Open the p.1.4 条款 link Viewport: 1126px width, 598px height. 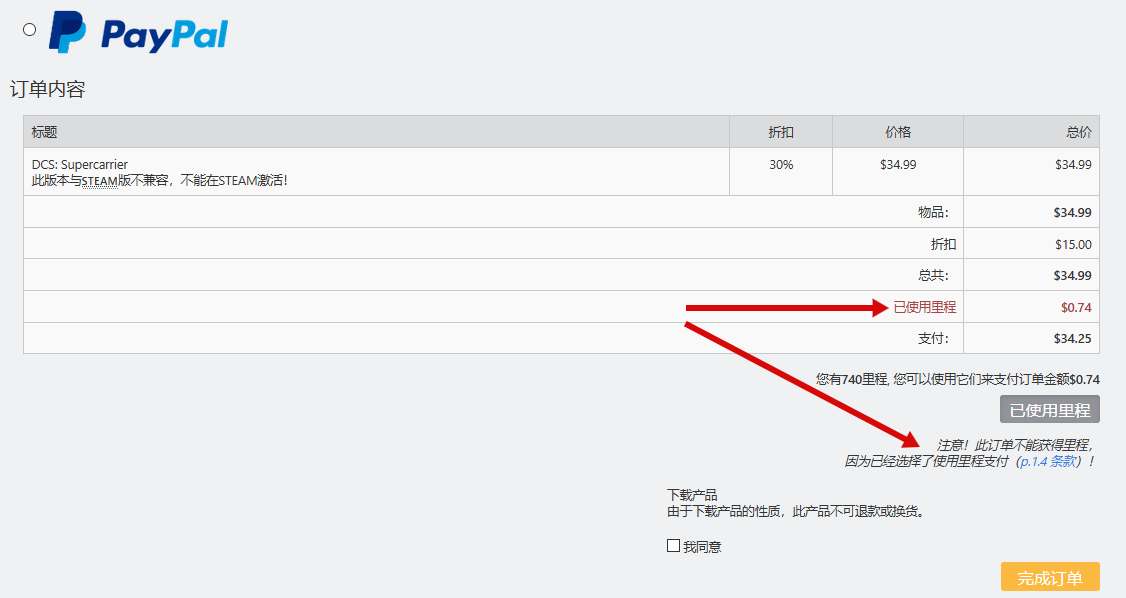pos(1047,462)
